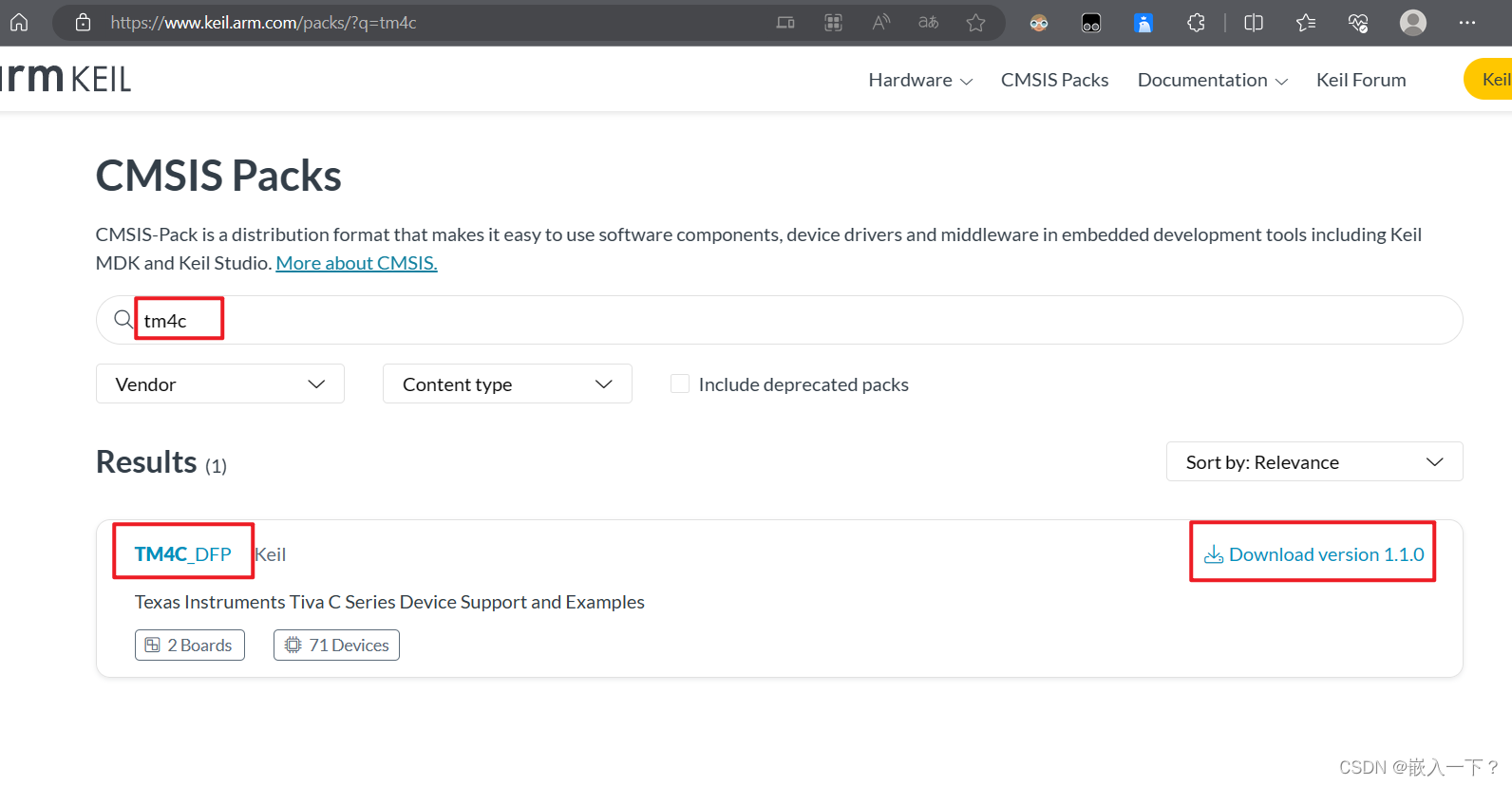The width and height of the screenshot is (1512, 786).
Task: Open the QR/grid apps icon in address bar
Action: point(833,22)
